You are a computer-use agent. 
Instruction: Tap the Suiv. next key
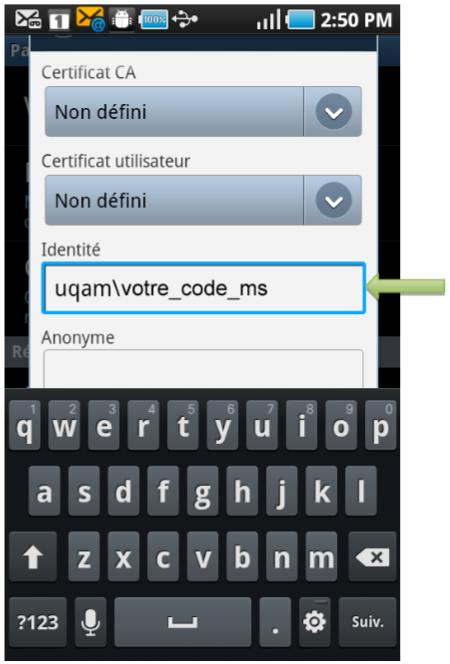coord(367,621)
